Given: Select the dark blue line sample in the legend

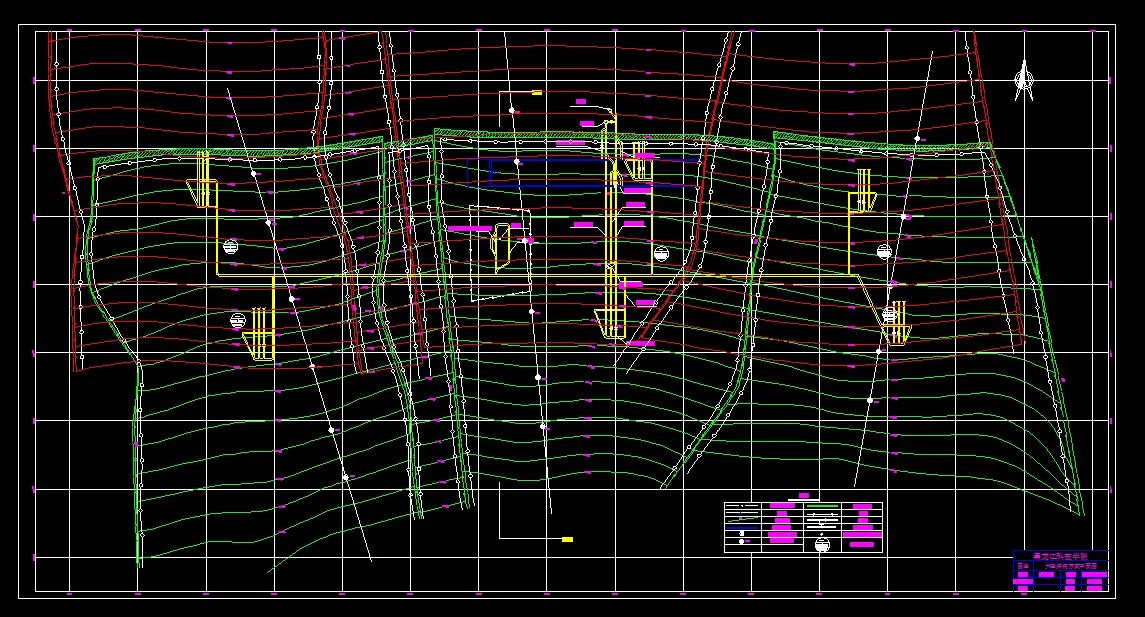Looking at the screenshot, I should pyautogui.click(x=742, y=526).
